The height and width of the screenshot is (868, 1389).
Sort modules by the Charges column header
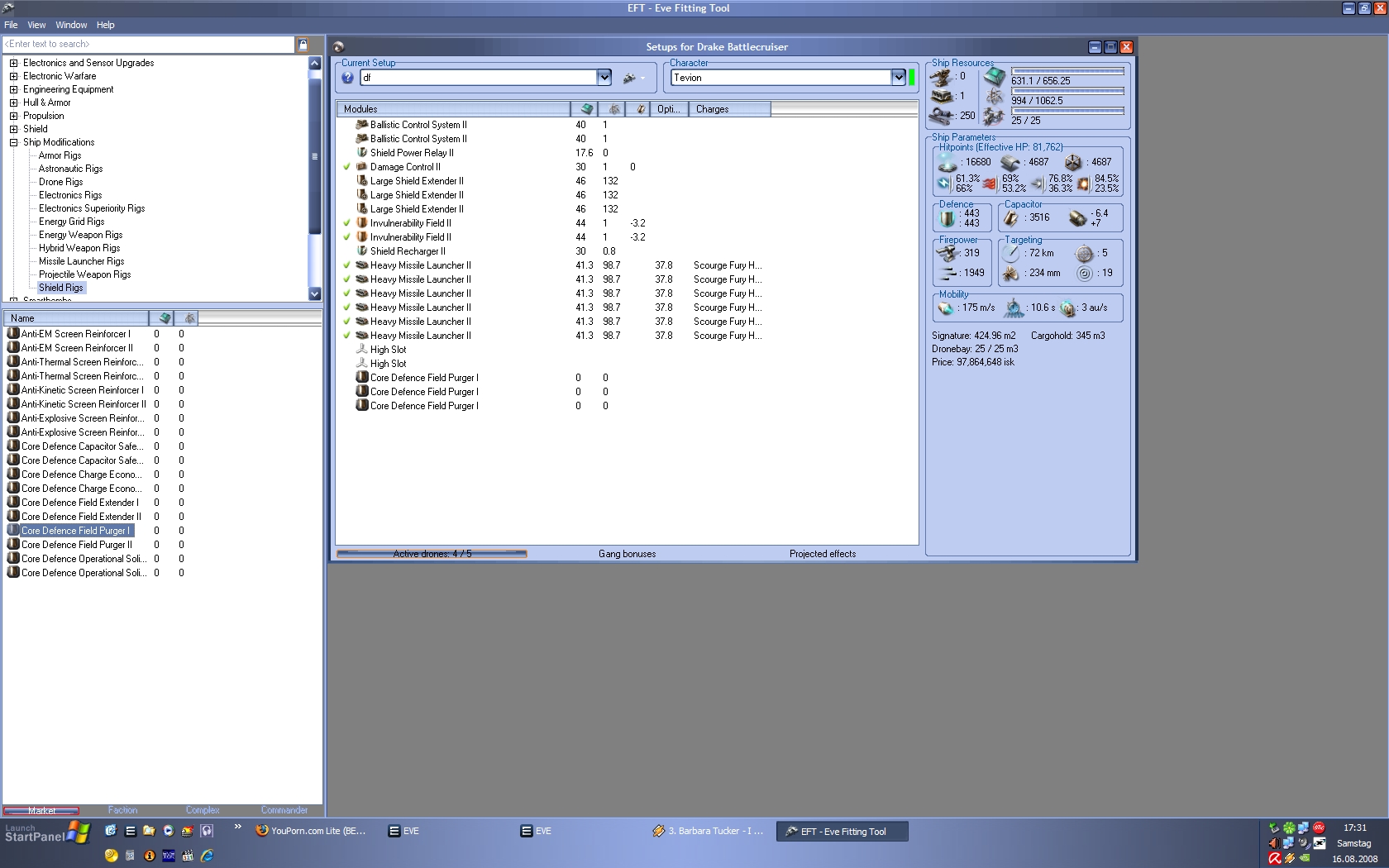pyautogui.click(x=729, y=109)
